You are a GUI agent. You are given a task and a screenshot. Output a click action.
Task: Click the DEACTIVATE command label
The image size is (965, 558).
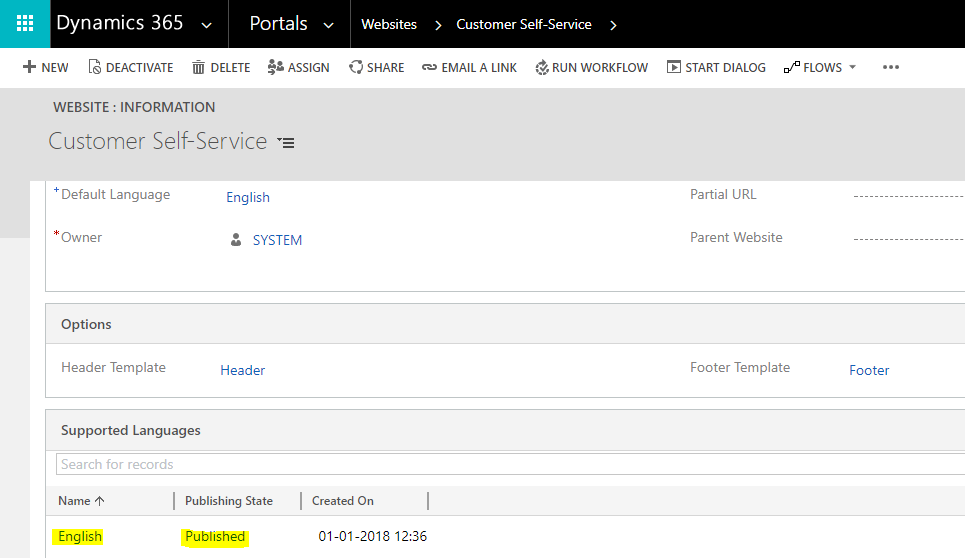click(140, 68)
